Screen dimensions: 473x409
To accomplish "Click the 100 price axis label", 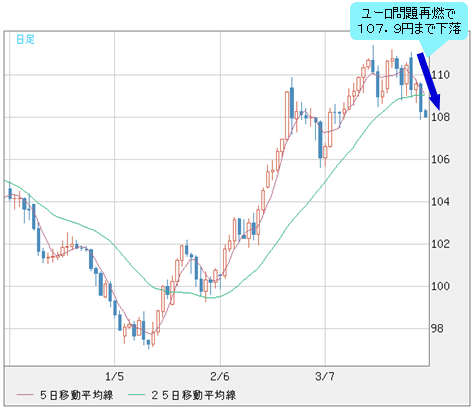I will (440, 286).
